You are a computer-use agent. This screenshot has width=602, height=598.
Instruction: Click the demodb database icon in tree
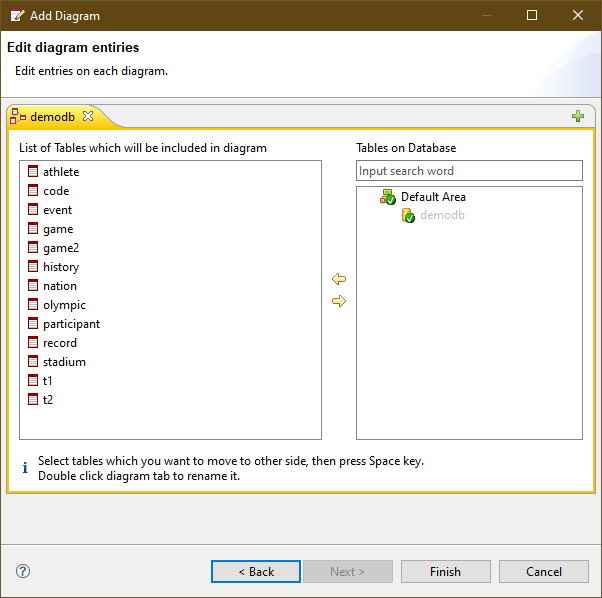pos(408,215)
